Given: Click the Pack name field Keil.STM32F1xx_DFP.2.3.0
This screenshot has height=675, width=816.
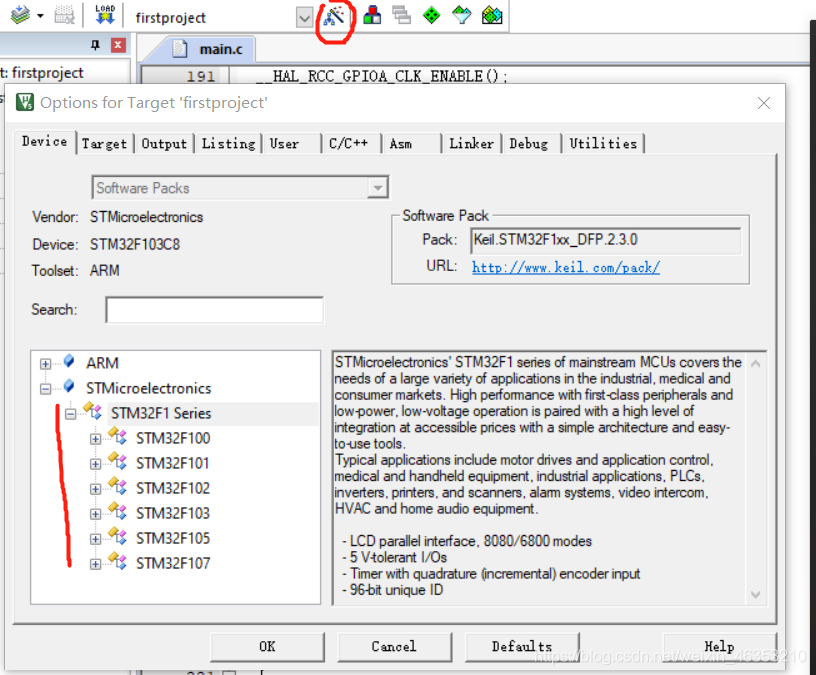Looking at the screenshot, I should [606, 240].
